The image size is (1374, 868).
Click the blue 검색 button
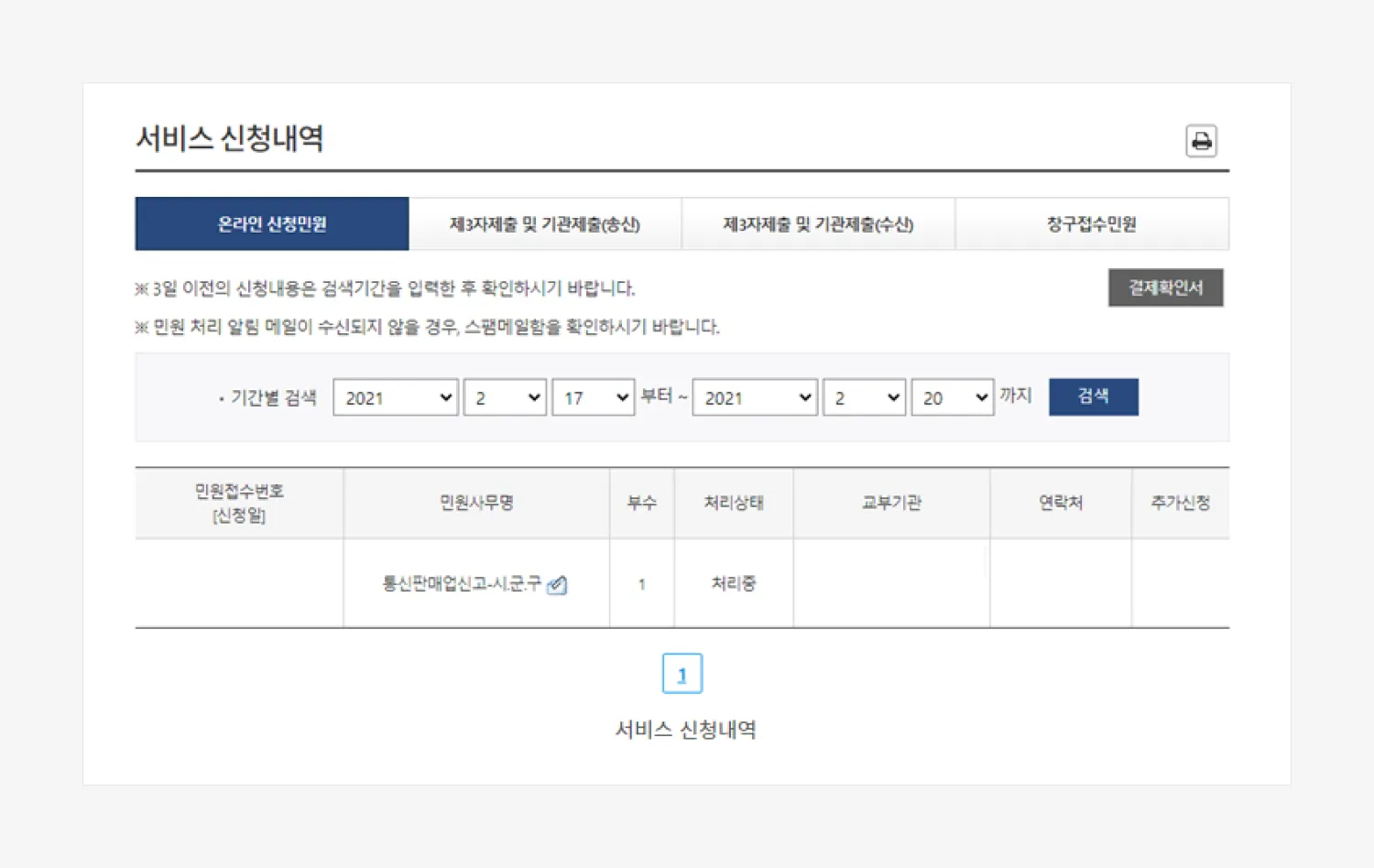pos(1093,396)
